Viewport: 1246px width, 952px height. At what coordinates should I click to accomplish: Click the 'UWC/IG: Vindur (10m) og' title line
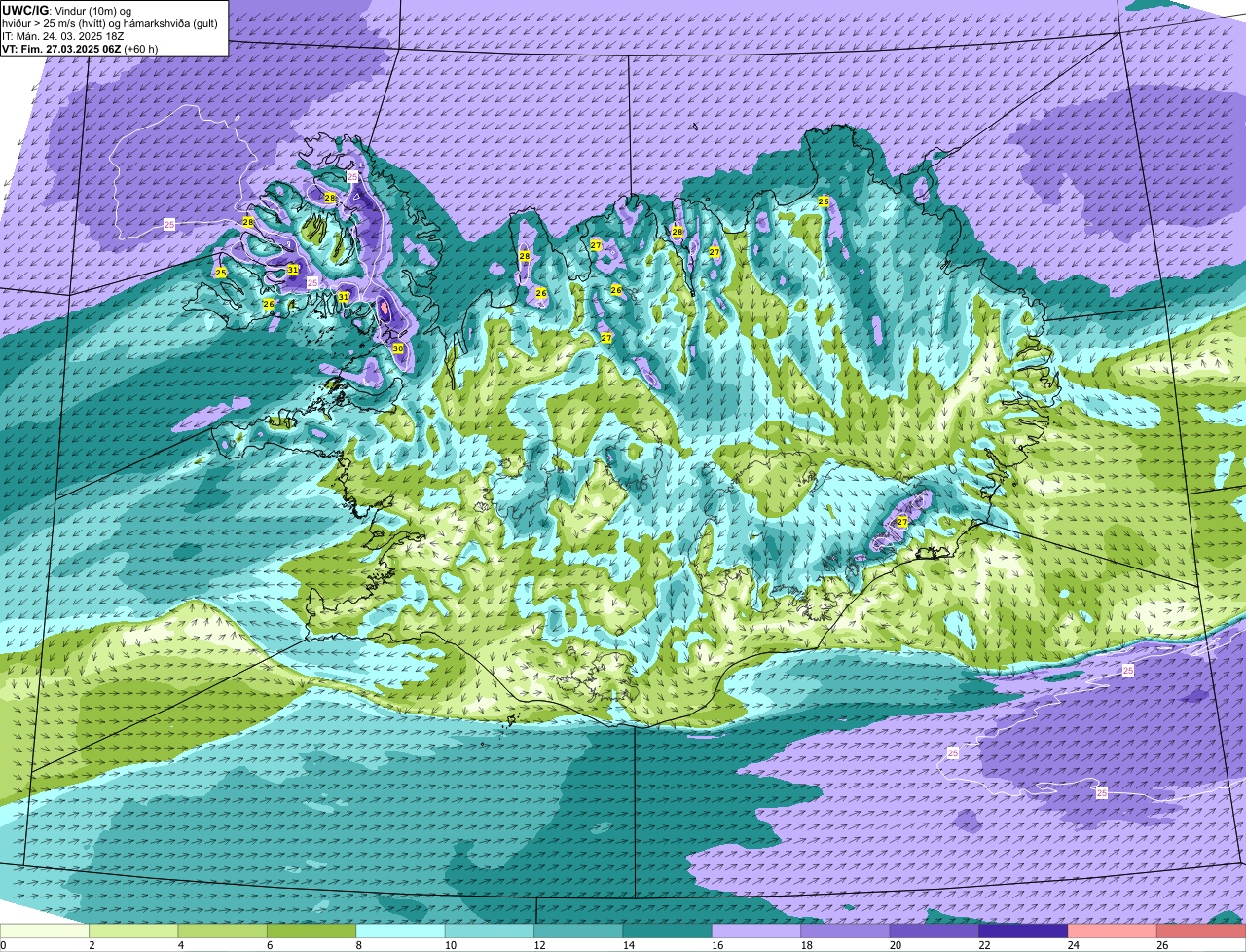tap(66, 10)
